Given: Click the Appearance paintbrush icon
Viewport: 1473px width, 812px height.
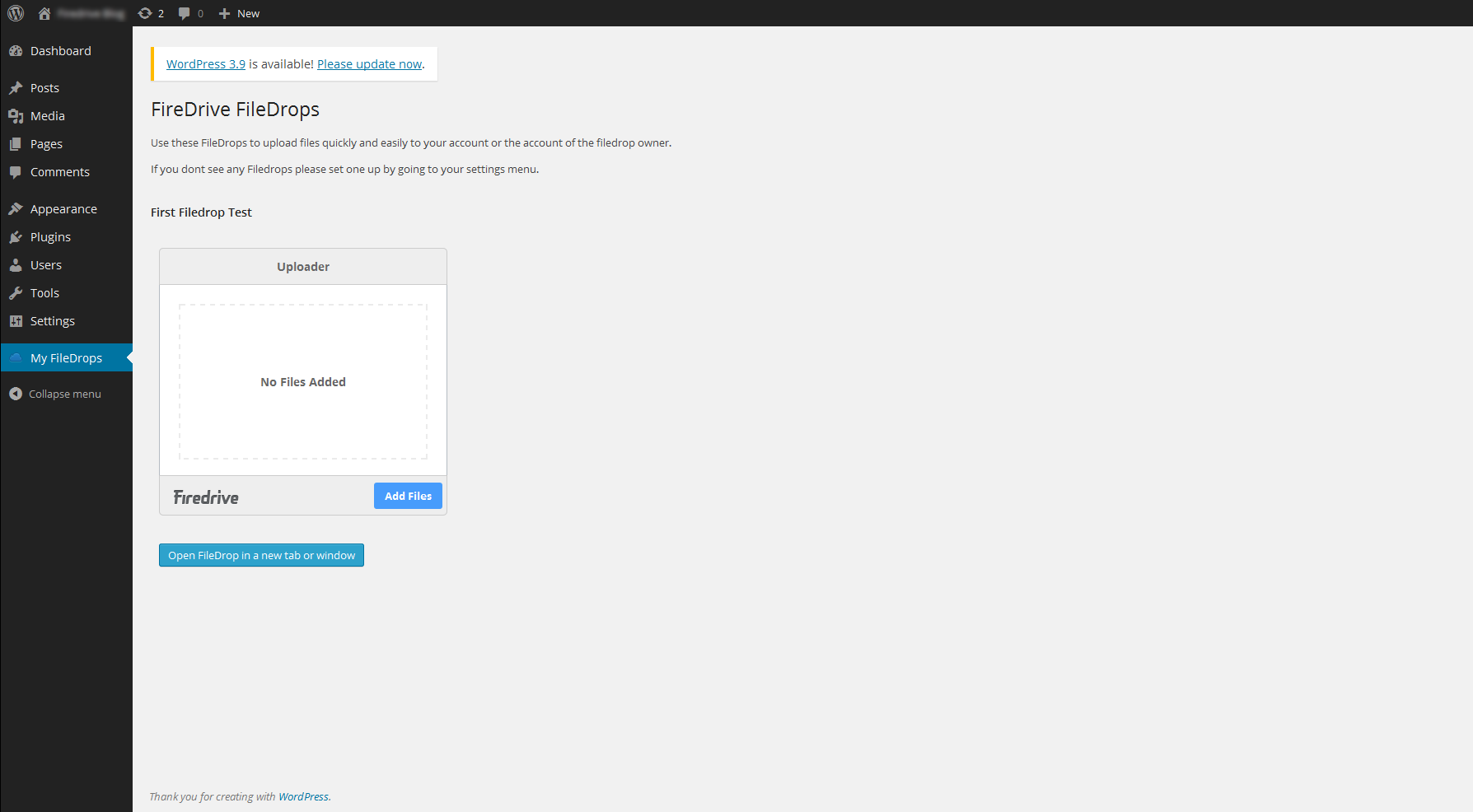Looking at the screenshot, I should (16, 209).
